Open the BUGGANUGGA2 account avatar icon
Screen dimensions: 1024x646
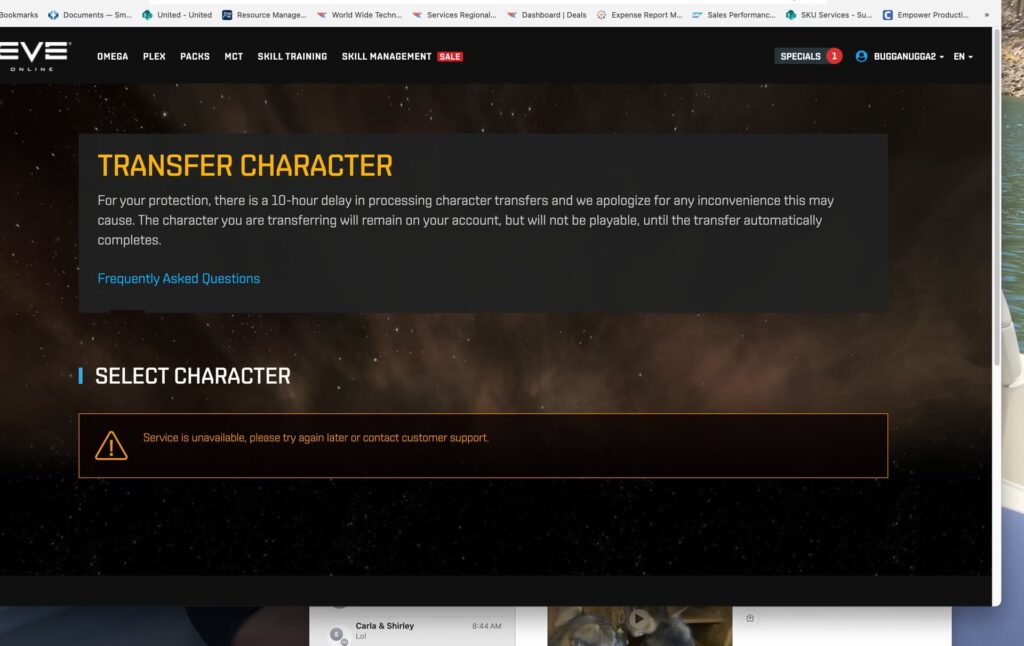pyautogui.click(x=861, y=57)
